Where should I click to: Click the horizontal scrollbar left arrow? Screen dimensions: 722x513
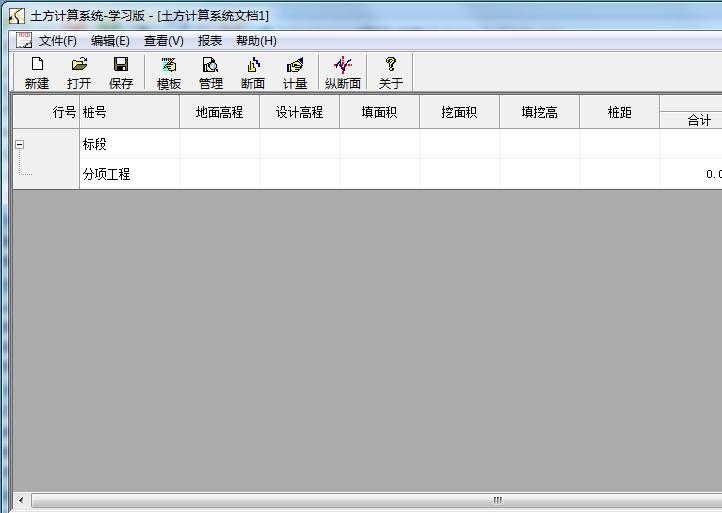click(19, 501)
